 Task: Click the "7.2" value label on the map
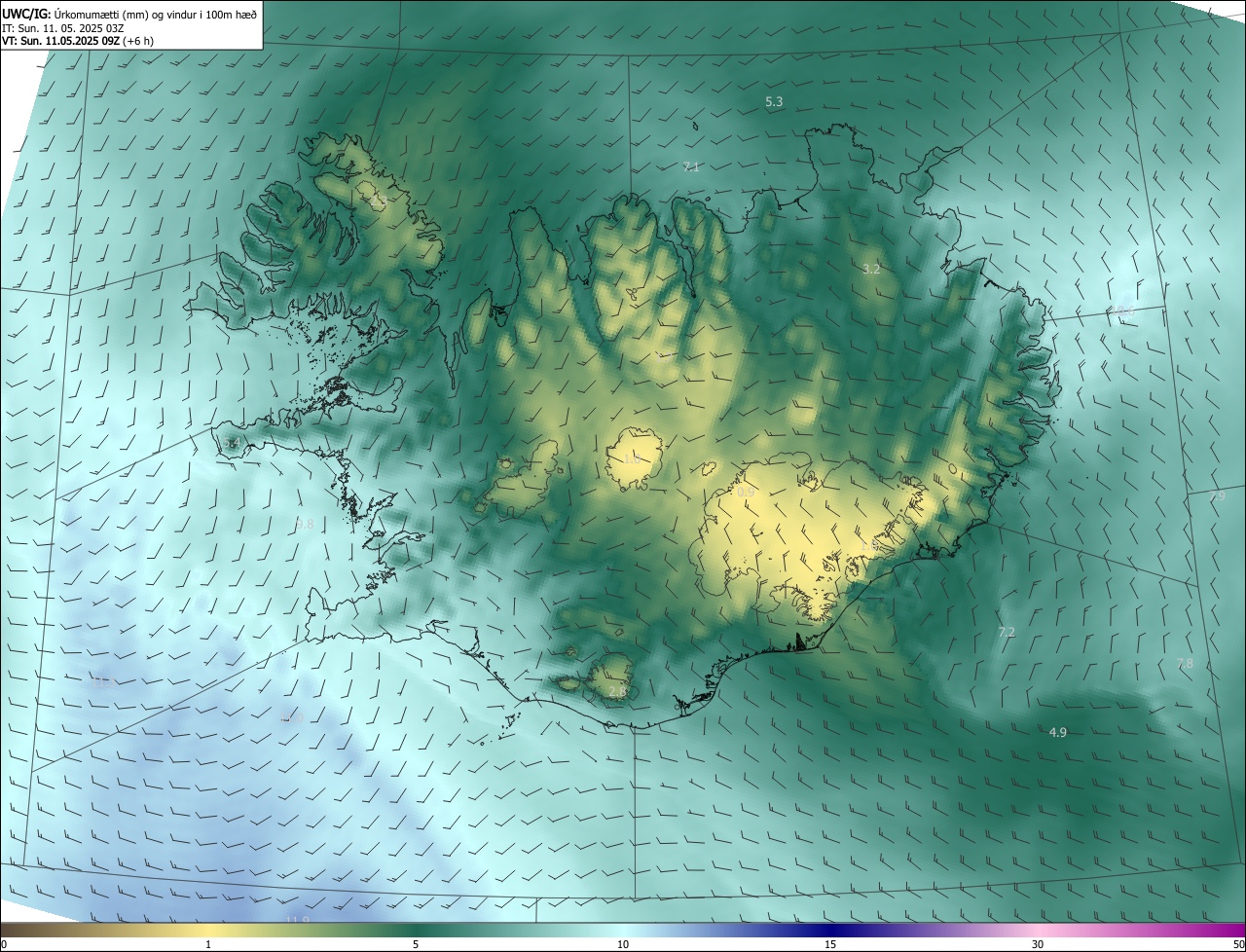point(1007,632)
